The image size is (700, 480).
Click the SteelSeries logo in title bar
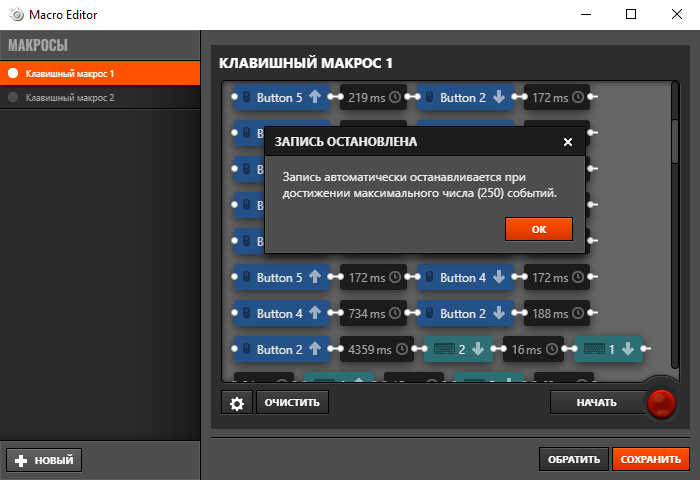coord(17,14)
